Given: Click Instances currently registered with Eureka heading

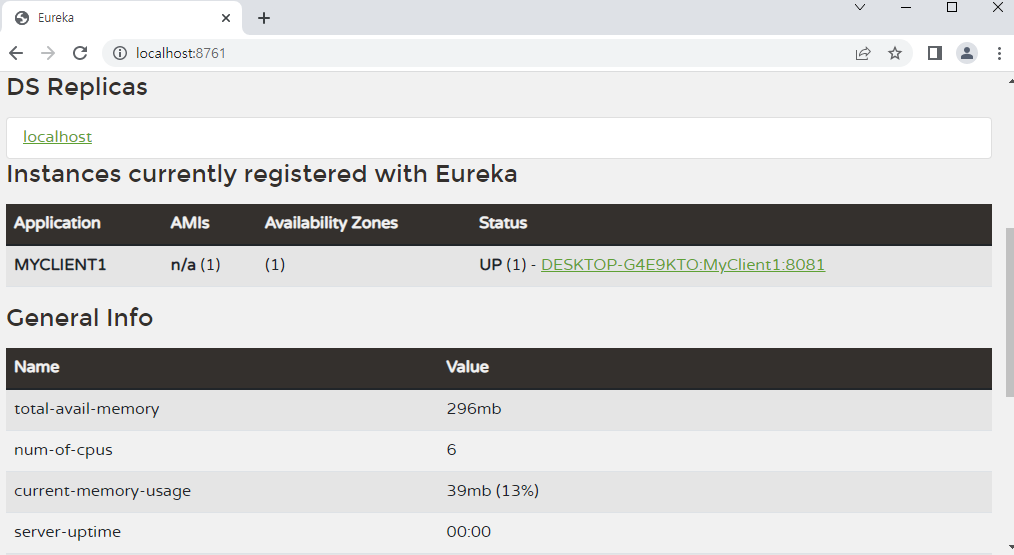Looking at the screenshot, I should (x=262, y=175).
